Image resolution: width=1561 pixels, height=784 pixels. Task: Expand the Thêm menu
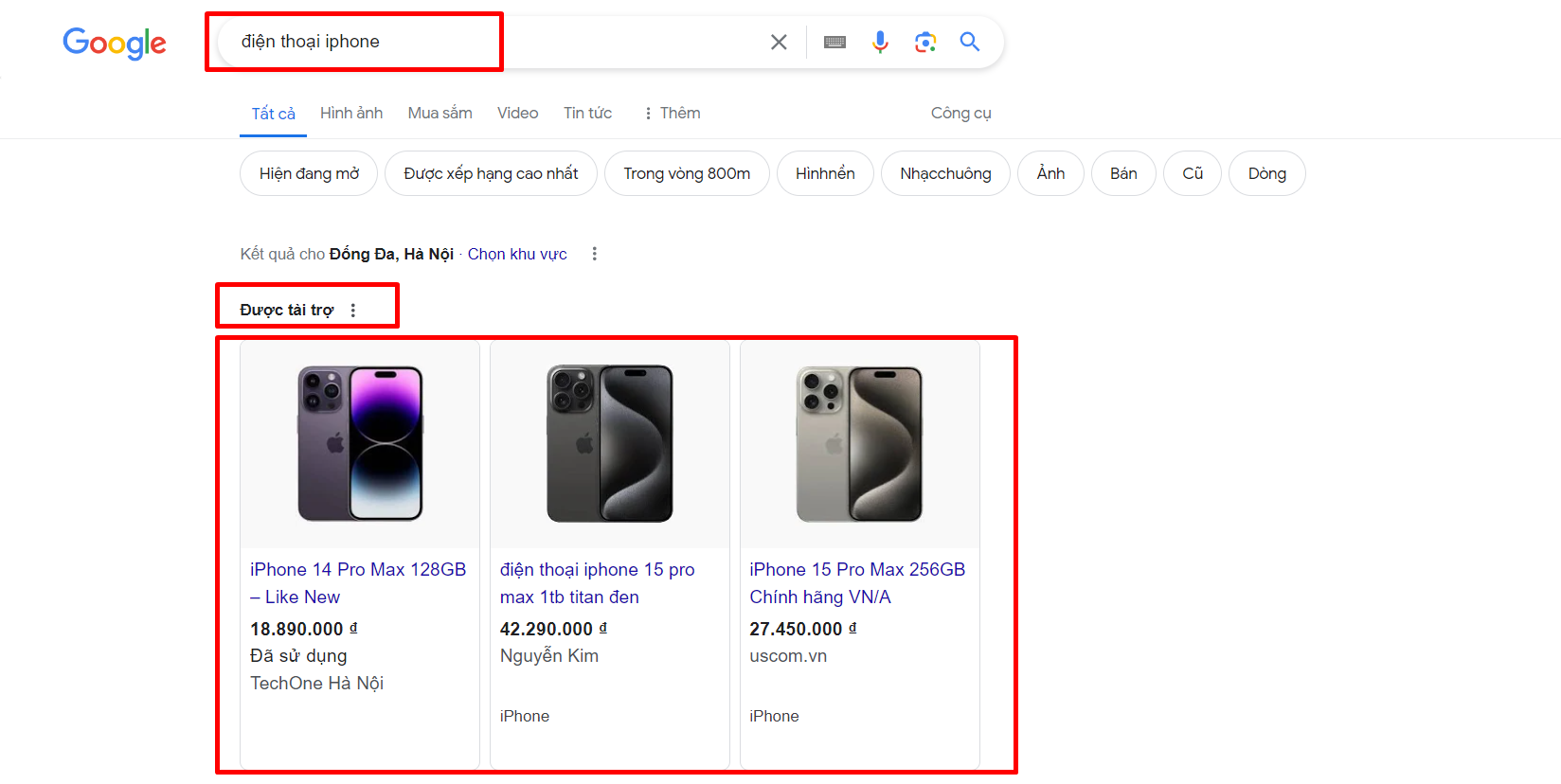tap(672, 113)
